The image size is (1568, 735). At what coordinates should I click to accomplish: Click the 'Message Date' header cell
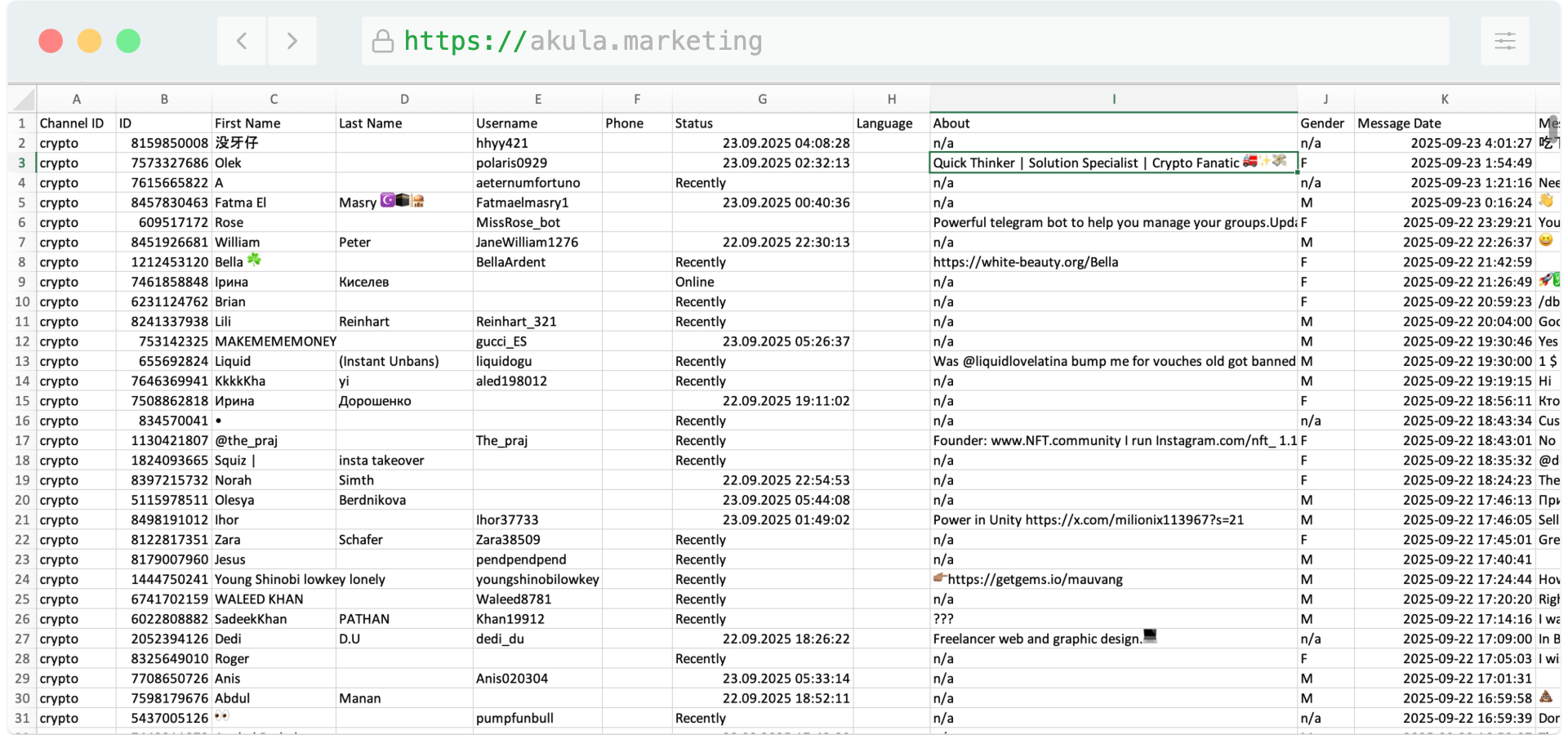click(x=1445, y=123)
